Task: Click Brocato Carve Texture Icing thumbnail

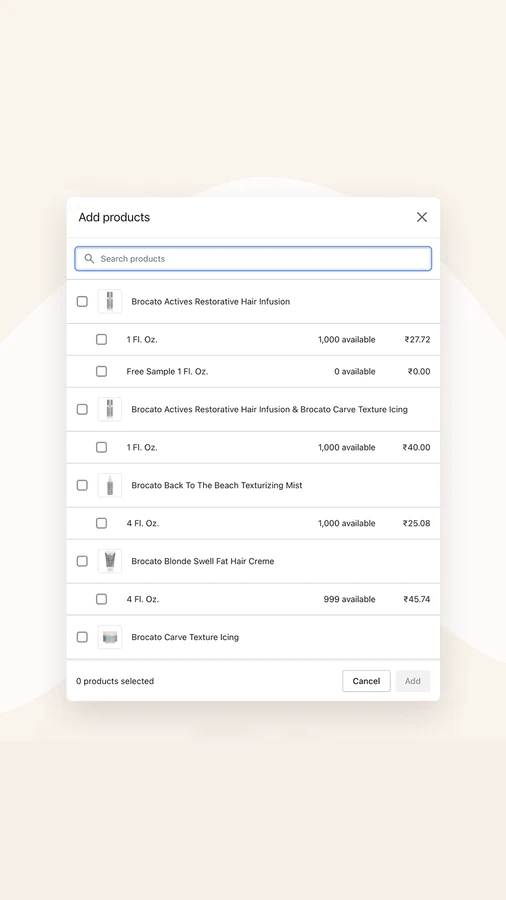Action: click(x=110, y=637)
